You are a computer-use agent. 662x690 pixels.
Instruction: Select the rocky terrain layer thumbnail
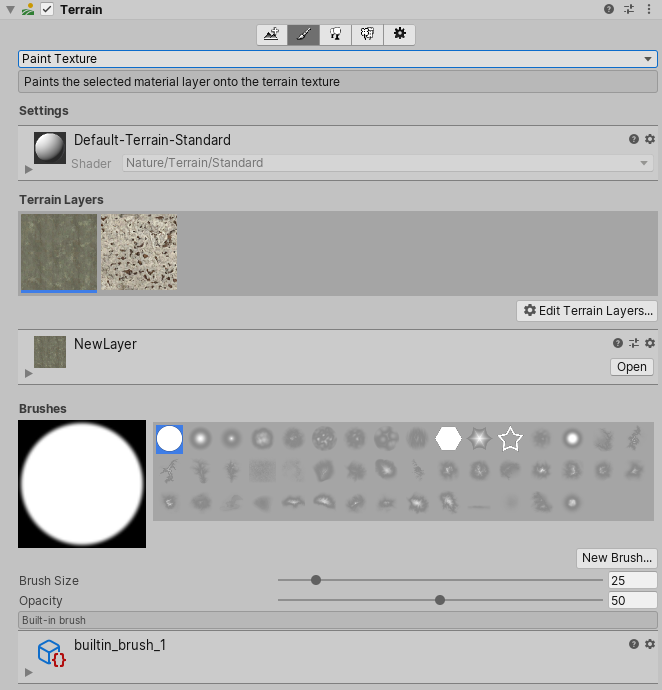point(139,252)
